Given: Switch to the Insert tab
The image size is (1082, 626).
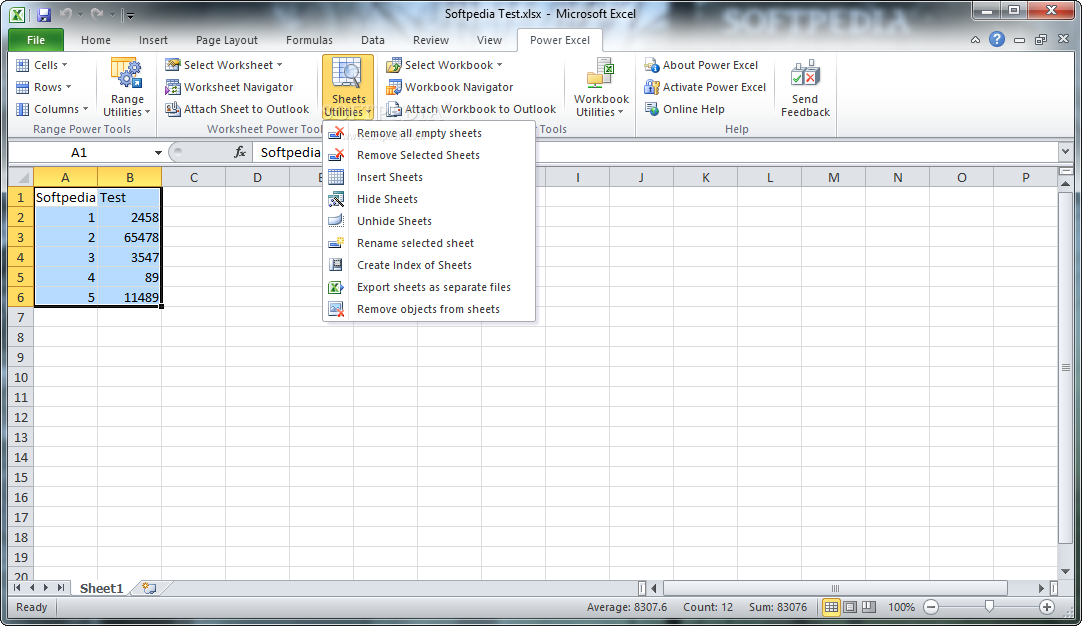Looking at the screenshot, I should click(153, 40).
